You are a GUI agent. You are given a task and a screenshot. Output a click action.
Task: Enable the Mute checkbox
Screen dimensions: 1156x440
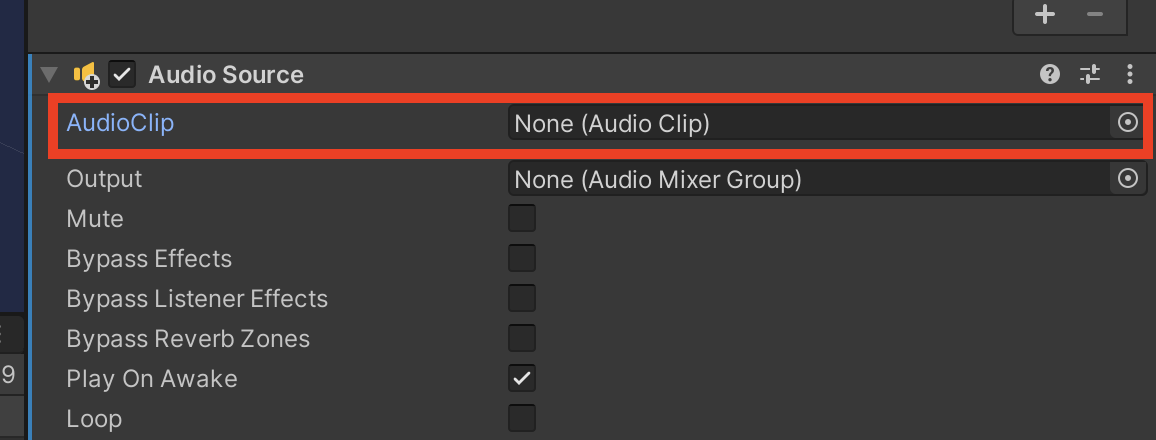click(522, 219)
